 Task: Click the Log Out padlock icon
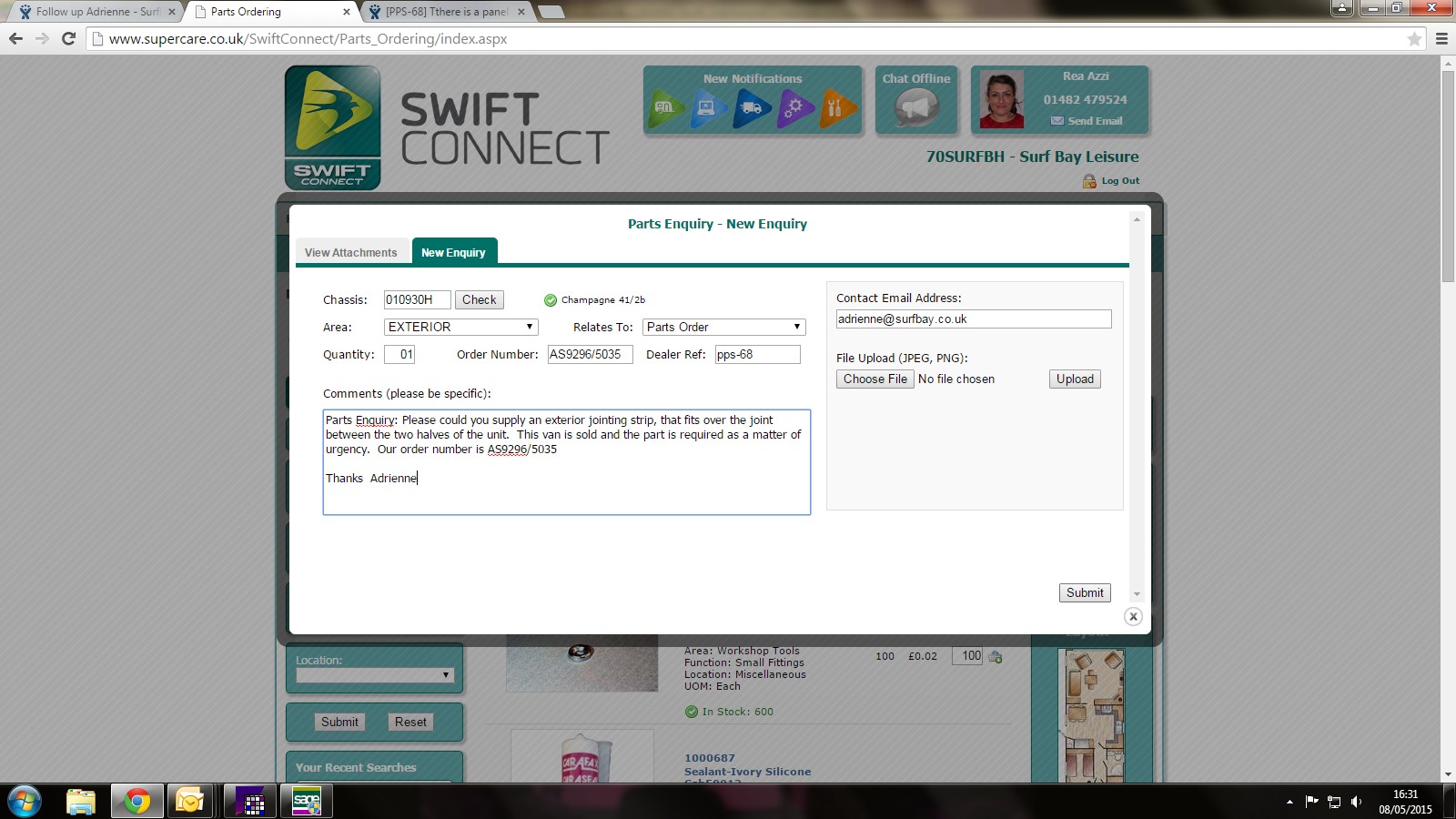[1089, 181]
